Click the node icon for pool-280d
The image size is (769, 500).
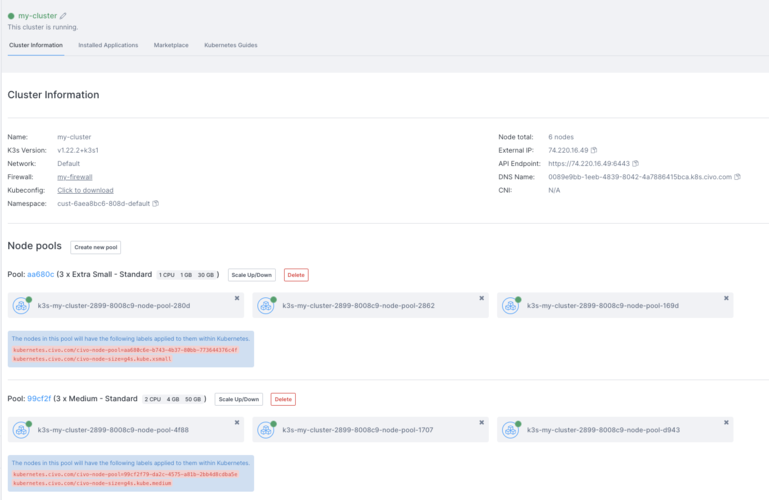click(x=21, y=306)
